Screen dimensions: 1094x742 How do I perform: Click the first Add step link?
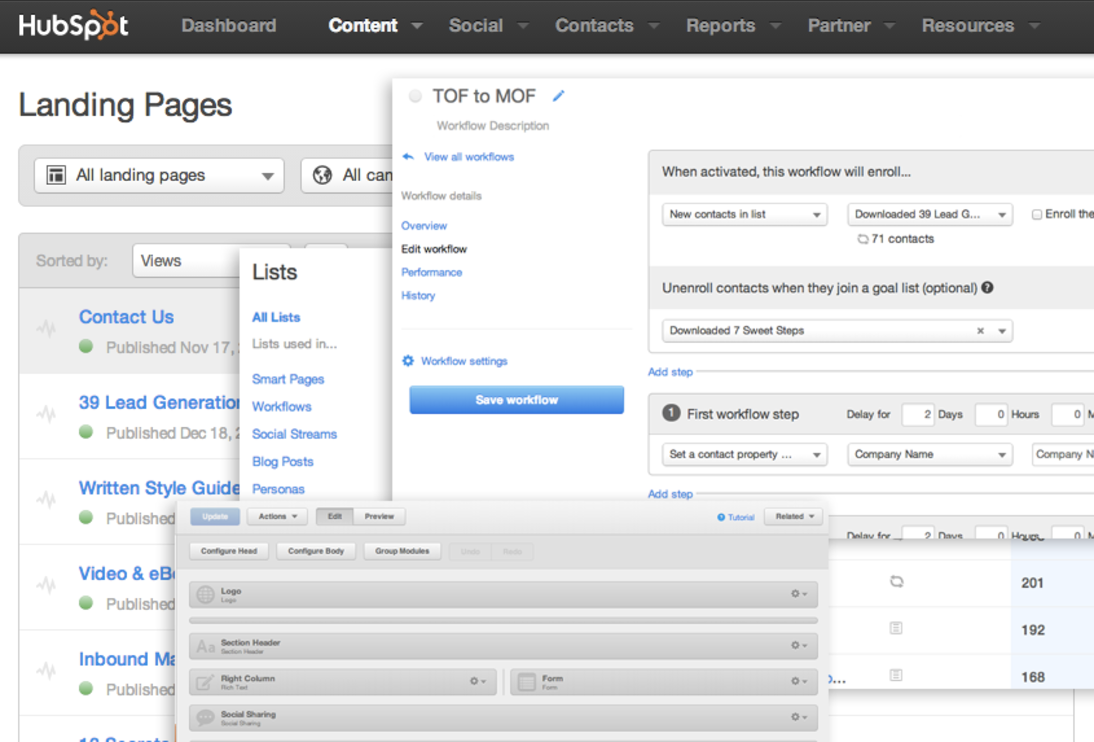tap(670, 372)
